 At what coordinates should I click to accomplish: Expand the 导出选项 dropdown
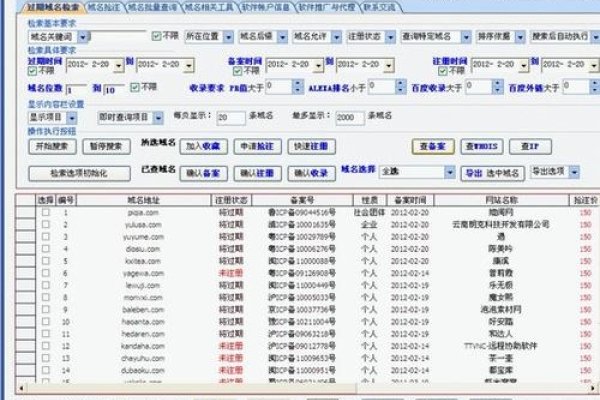tap(574, 172)
